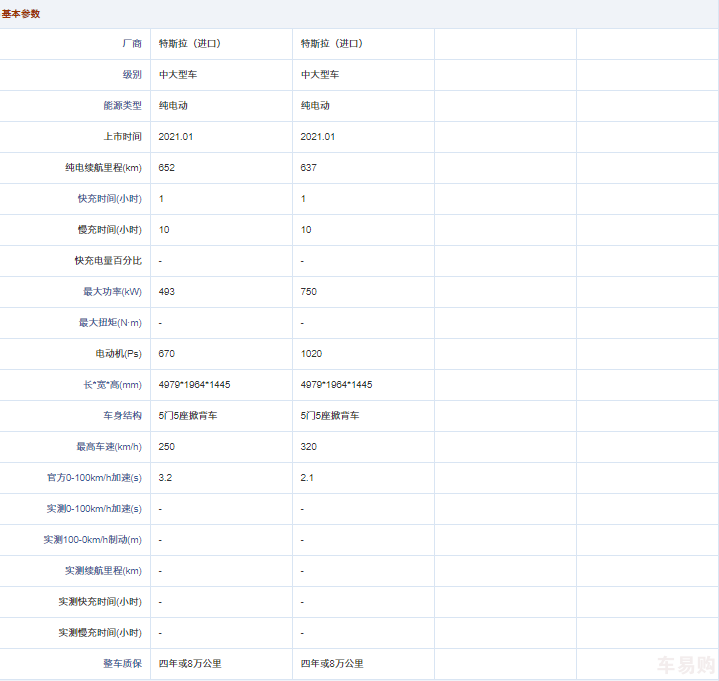The width and height of the screenshot is (719, 681).
Task: Click the range value 652
Action: click(x=166, y=167)
